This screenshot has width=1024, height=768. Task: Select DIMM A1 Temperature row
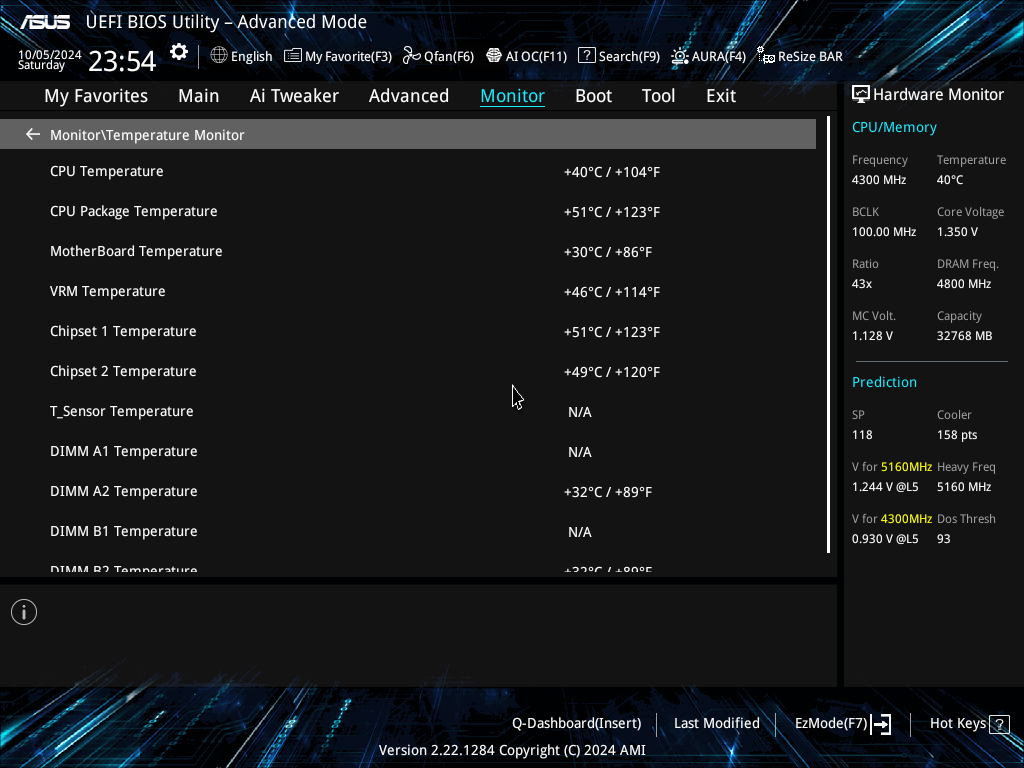408,451
